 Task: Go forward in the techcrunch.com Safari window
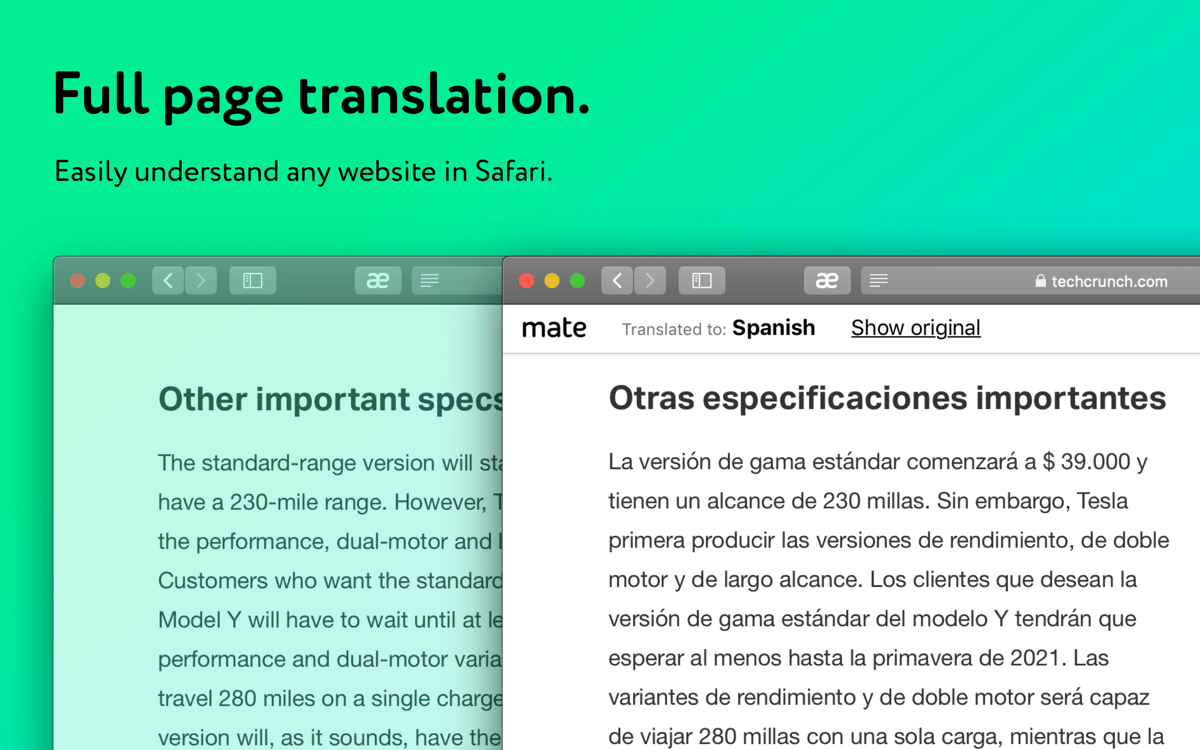[650, 281]
